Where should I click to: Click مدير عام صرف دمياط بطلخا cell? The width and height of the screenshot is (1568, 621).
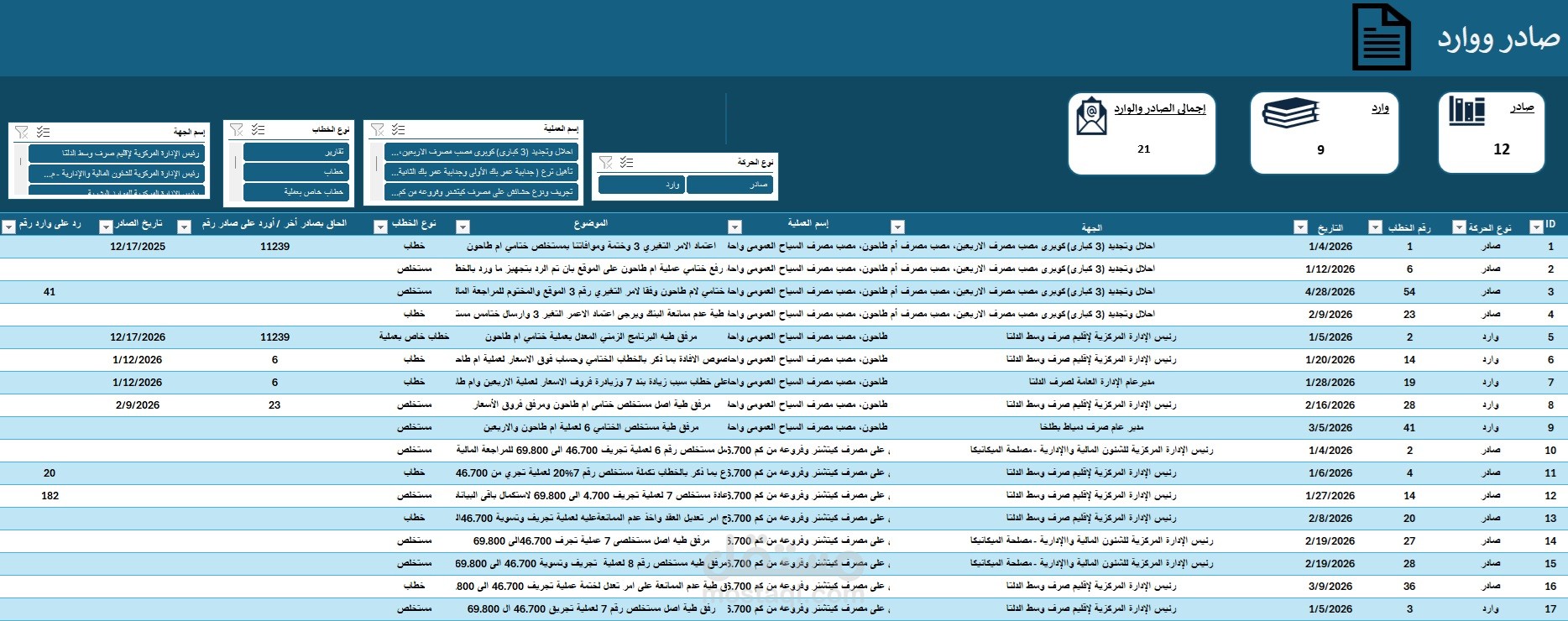pyautogui.click(x=1091, y=427)
